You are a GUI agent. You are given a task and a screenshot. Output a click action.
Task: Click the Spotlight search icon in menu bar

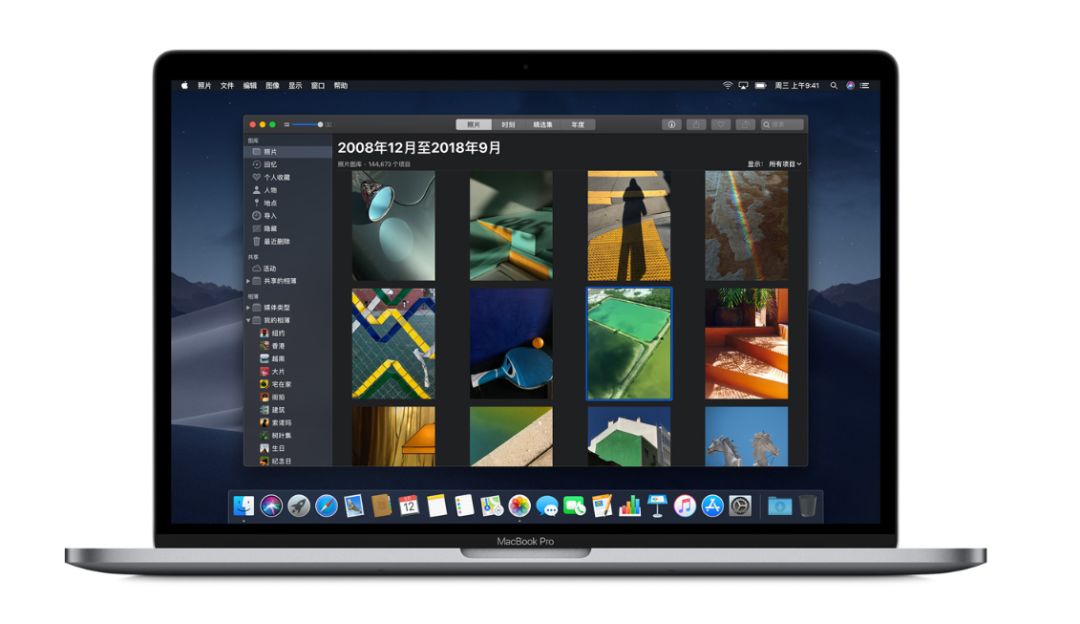[x=833, y=85]
